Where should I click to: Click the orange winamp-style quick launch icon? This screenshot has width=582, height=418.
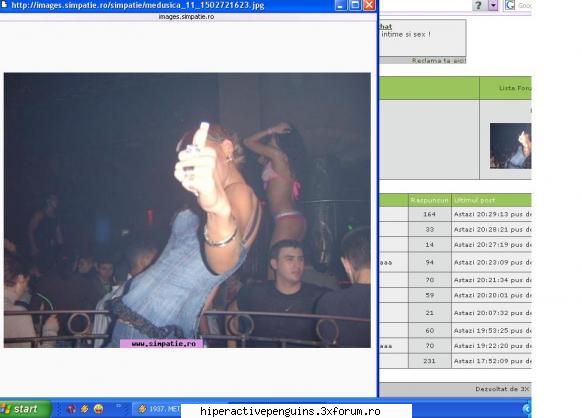click(85, 409)
